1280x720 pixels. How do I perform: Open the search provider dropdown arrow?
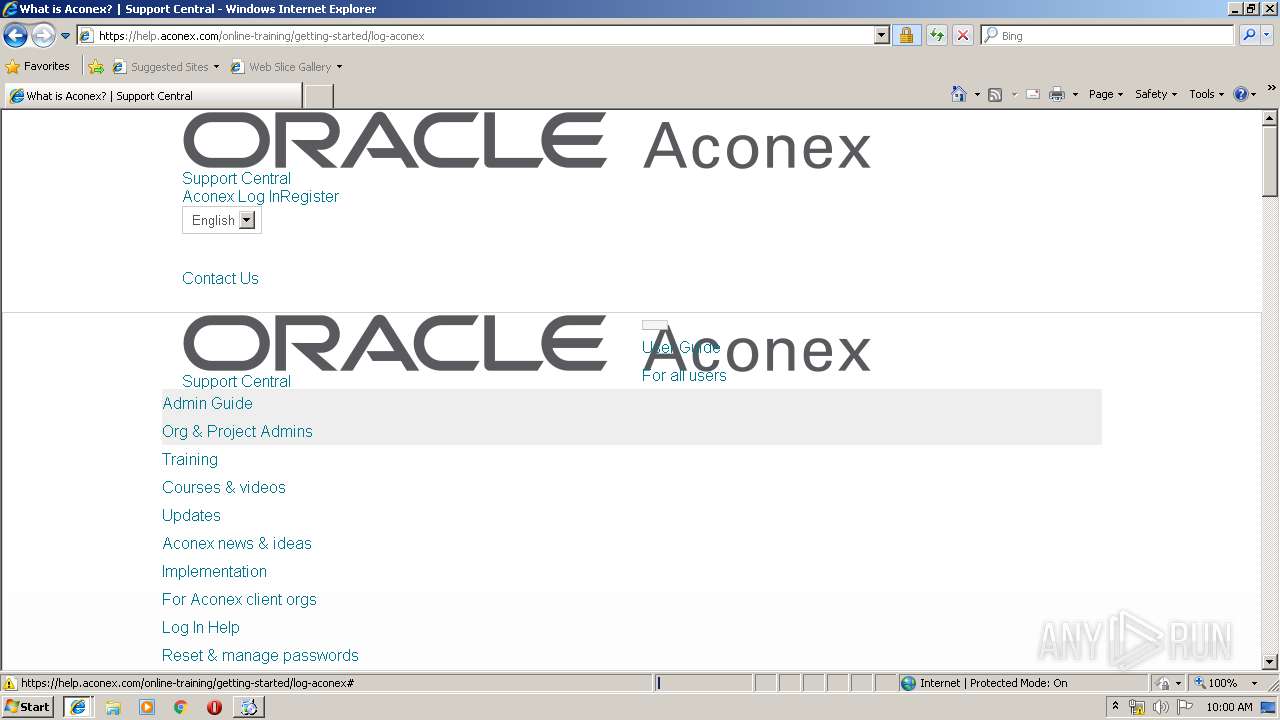1267,35
